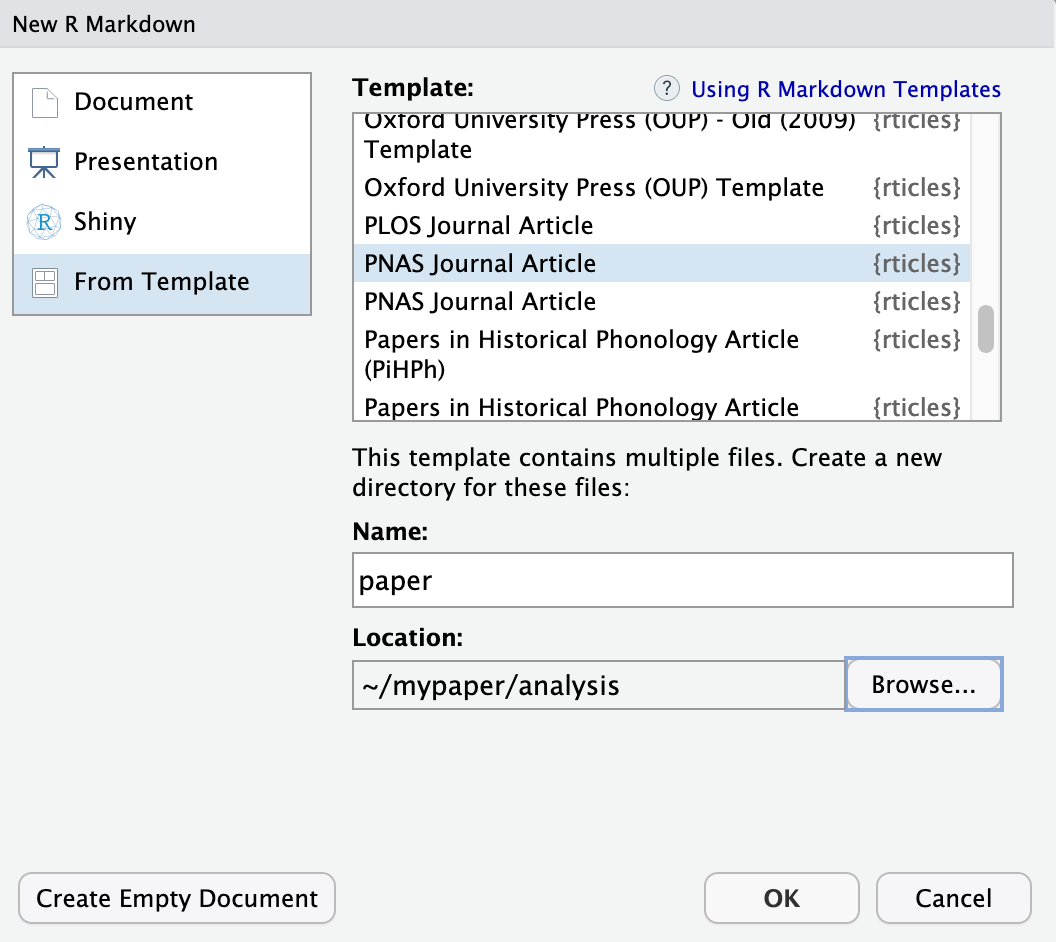This screenshot has width=1056, height=942.
Task: Select the PLOS Journal Article template
Action: pyautogui.click(x=479, y=226)
